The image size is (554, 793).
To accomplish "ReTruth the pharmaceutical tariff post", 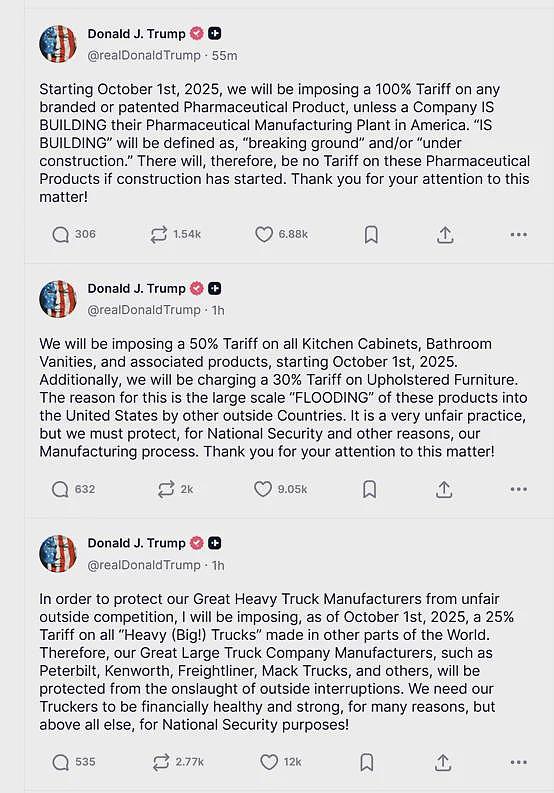I will pyautogui.click(x=158, y=235).
